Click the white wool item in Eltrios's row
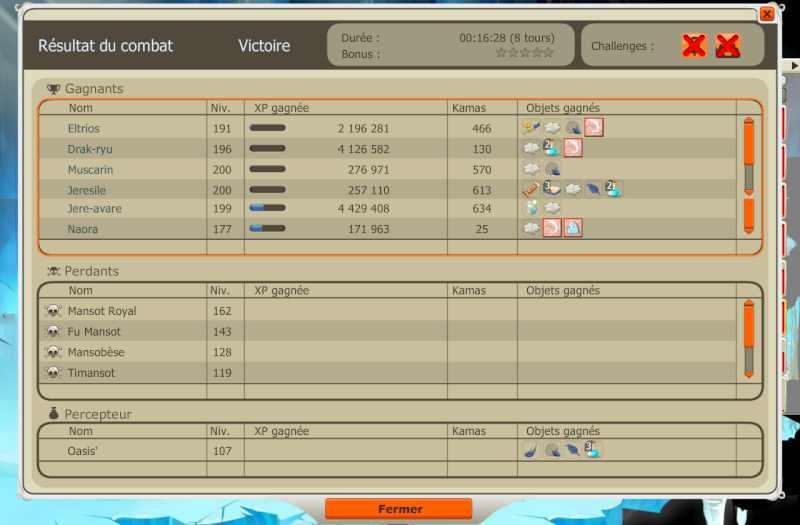Image resolution: width=800 pixels, height=525 pixels. [552, 128]
